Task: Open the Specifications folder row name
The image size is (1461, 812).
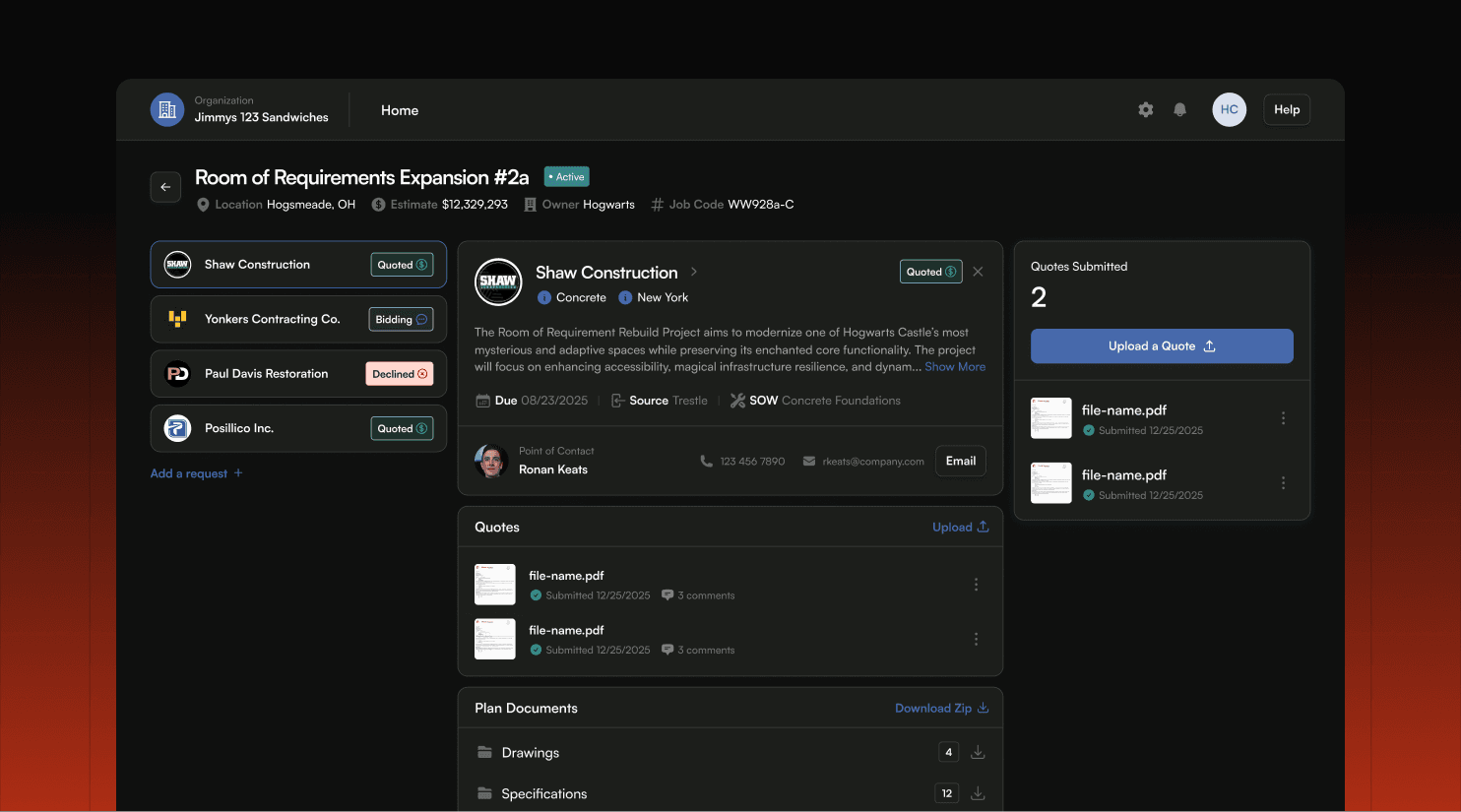Action: pyautogui.click(x=543, y=794)
